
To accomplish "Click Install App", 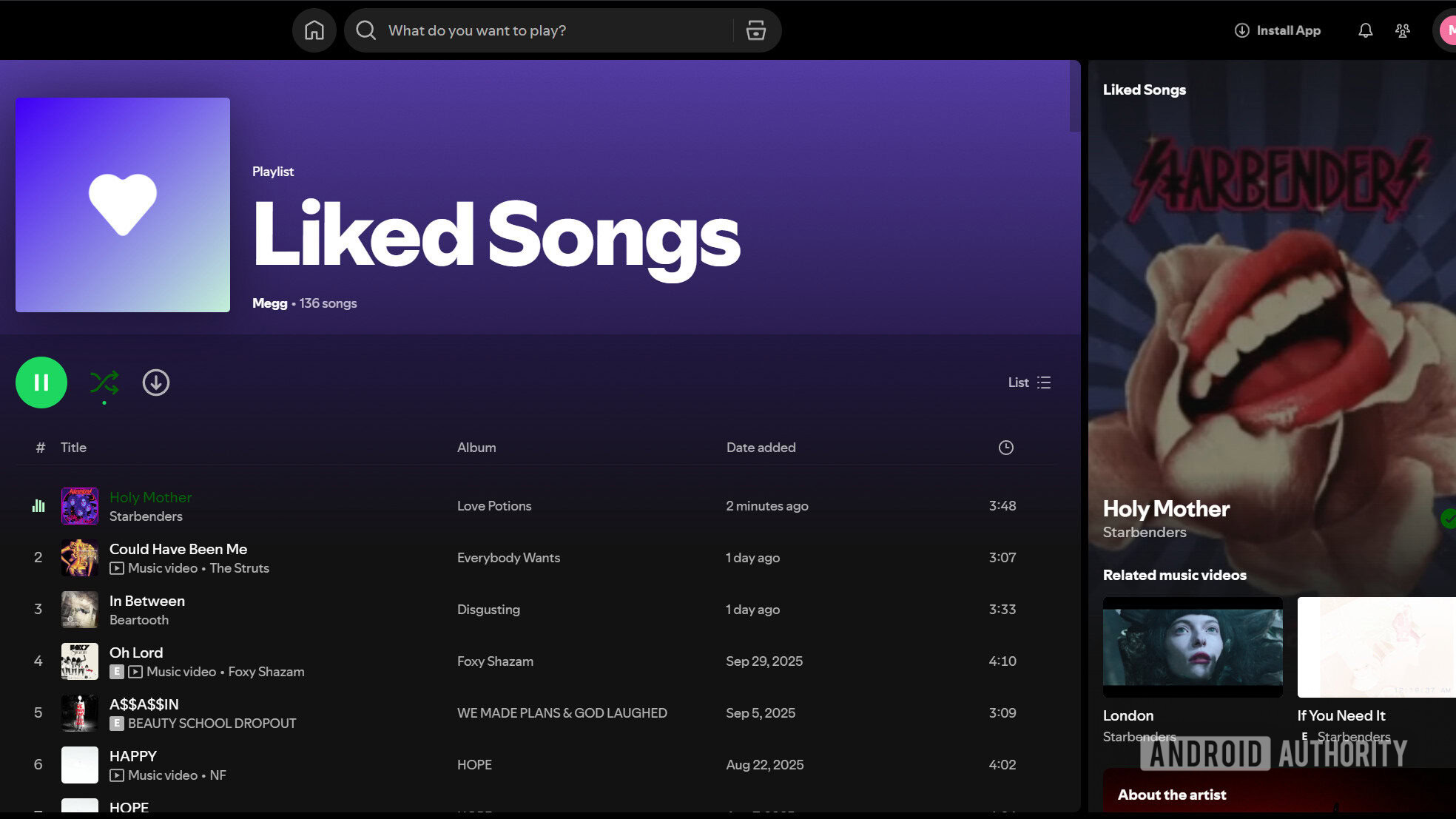I will pyautogui.click(x=1276, y=30).
